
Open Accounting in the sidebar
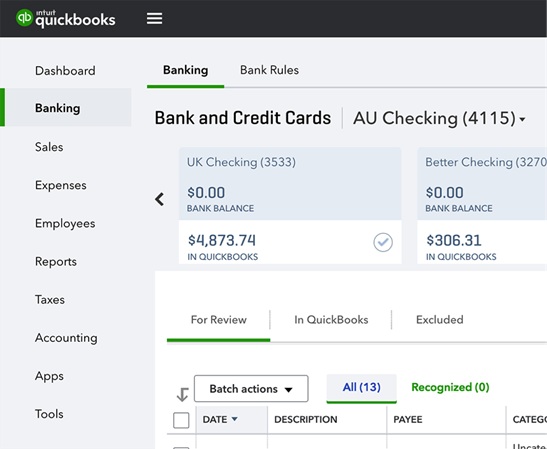pyautogui.click(x=66, y=338)
